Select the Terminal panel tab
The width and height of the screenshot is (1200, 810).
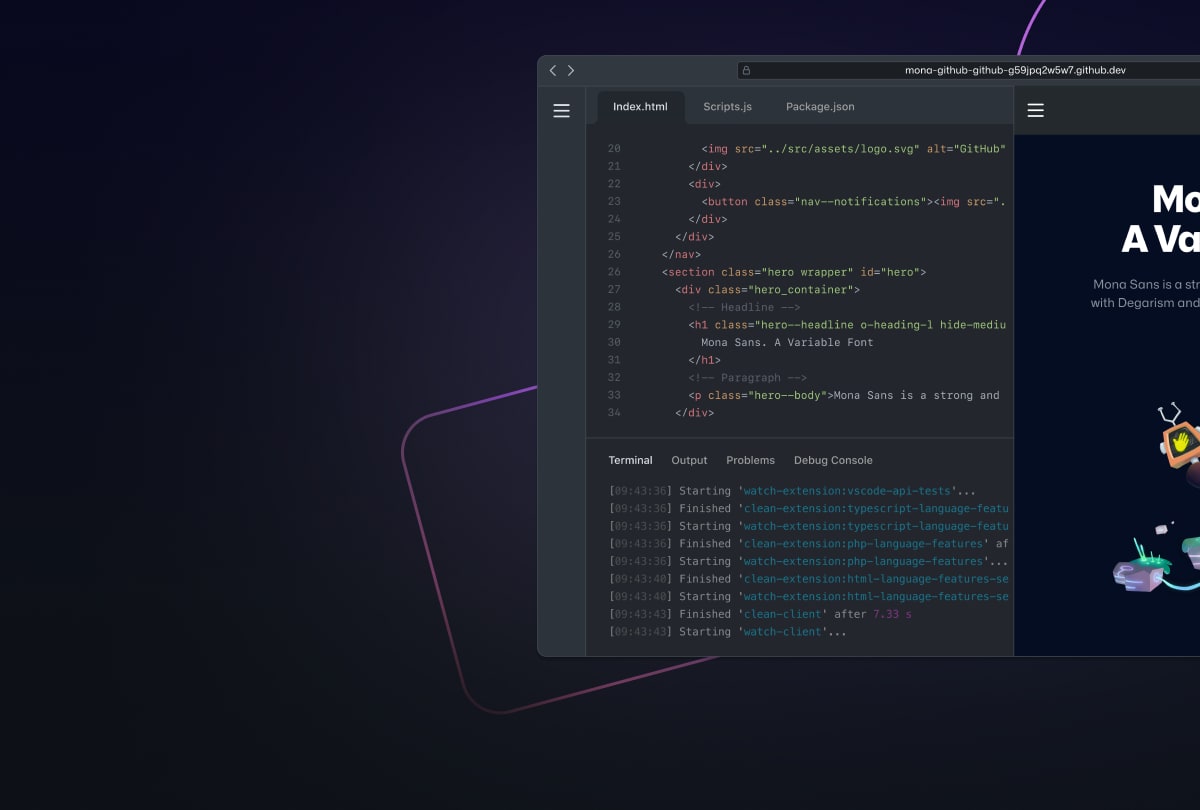pos(630,460)
